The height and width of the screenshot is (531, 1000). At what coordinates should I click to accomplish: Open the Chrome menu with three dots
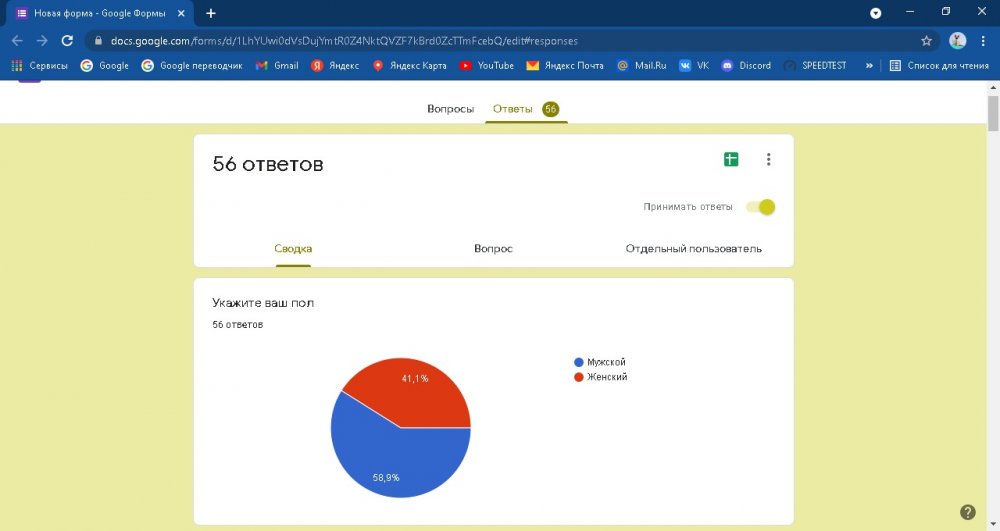(985, 41)
